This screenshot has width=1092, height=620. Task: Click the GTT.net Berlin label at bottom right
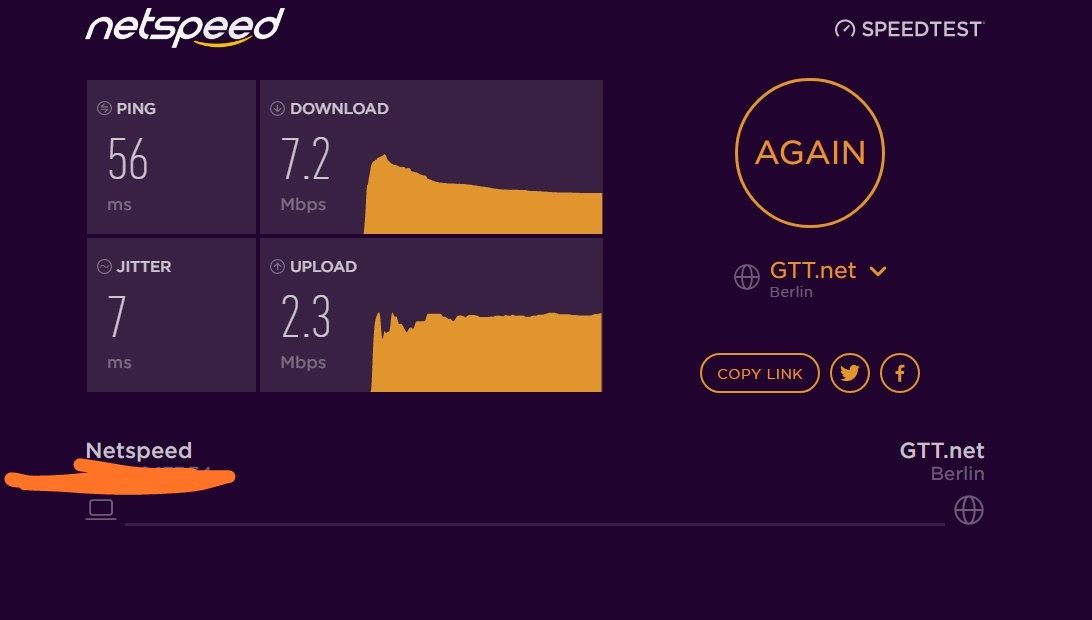pyautogui.click(x=942, y=461)
